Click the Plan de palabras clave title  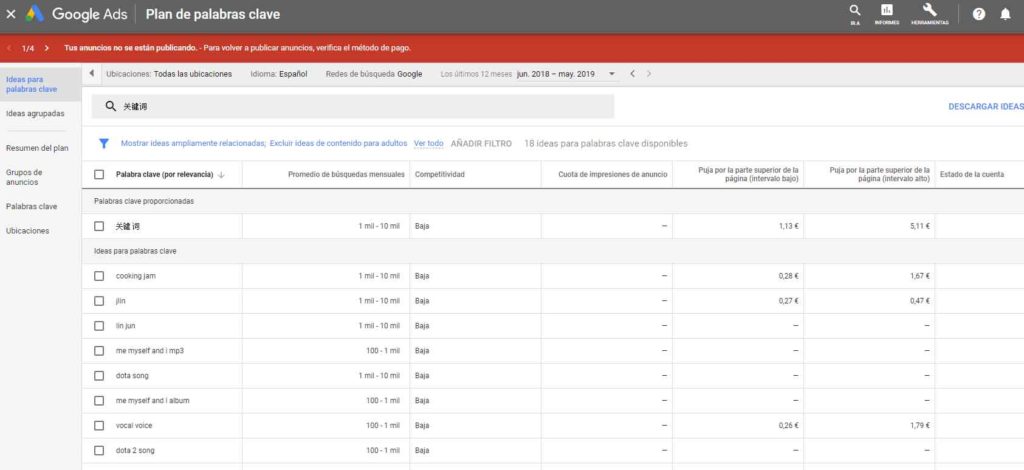click(213, 14)
